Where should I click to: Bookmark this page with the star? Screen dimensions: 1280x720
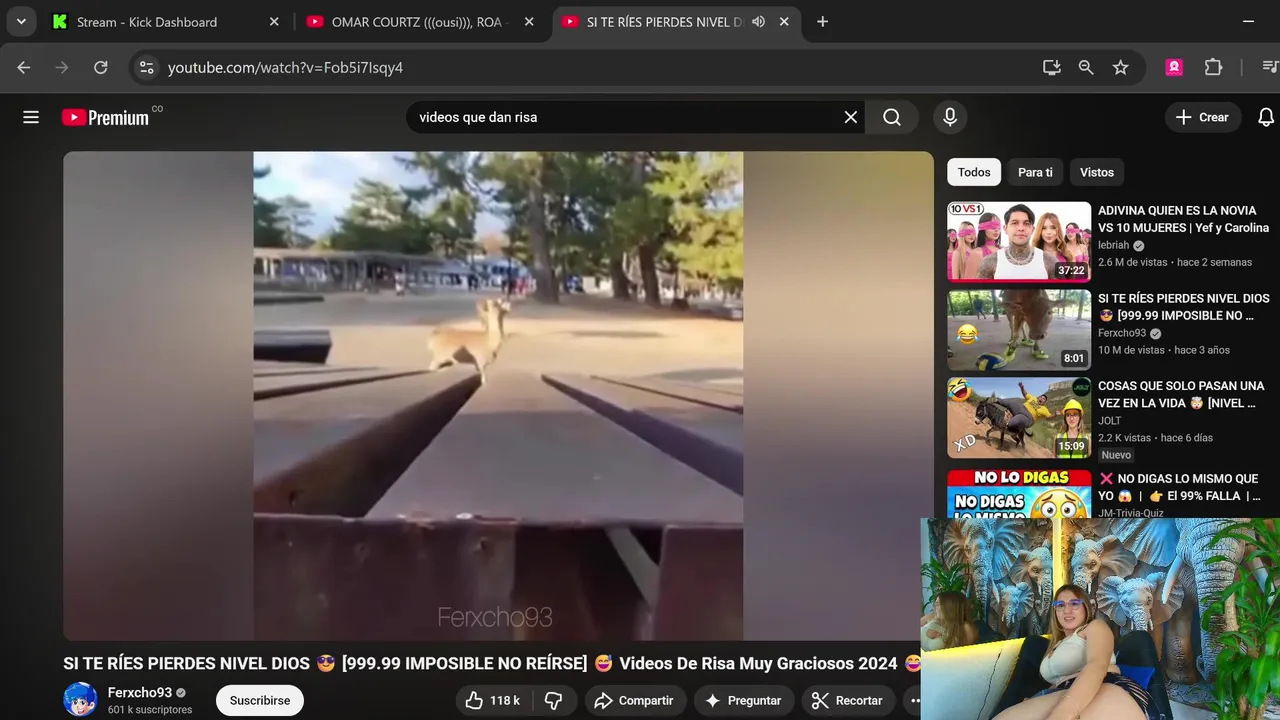coord(1120,67)
